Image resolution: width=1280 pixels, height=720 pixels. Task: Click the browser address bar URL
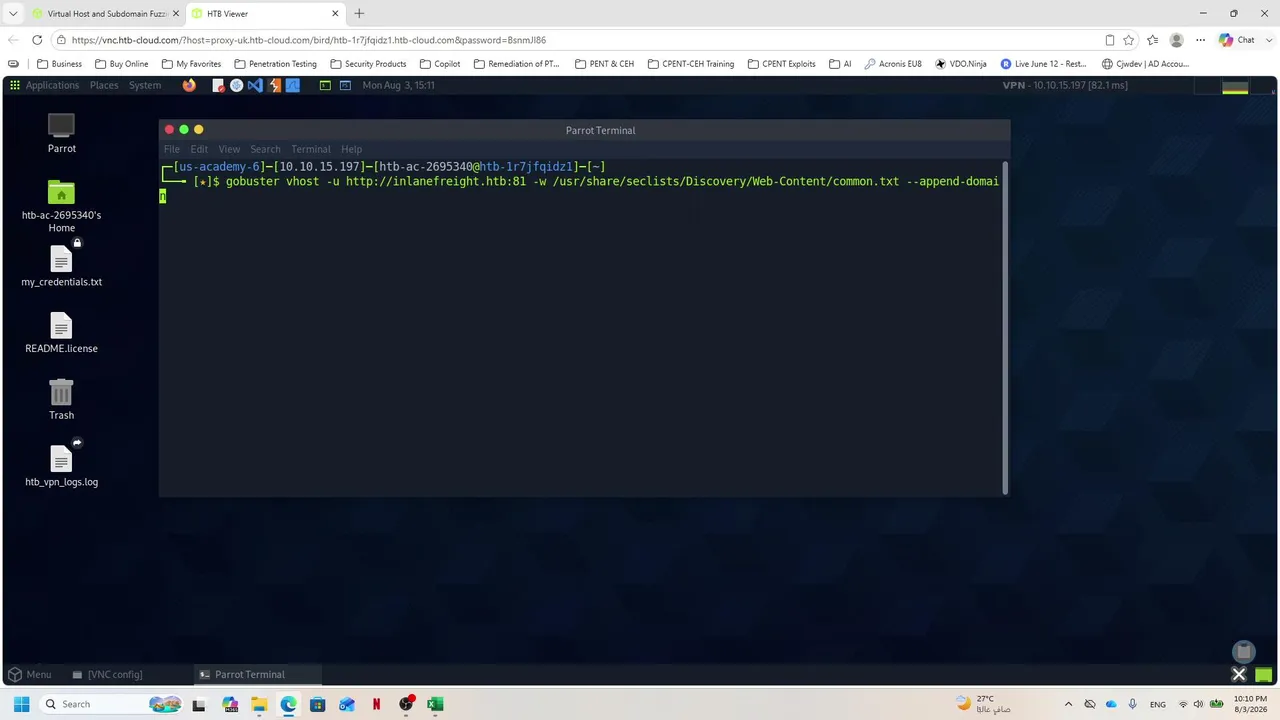[x=309, y=40]
